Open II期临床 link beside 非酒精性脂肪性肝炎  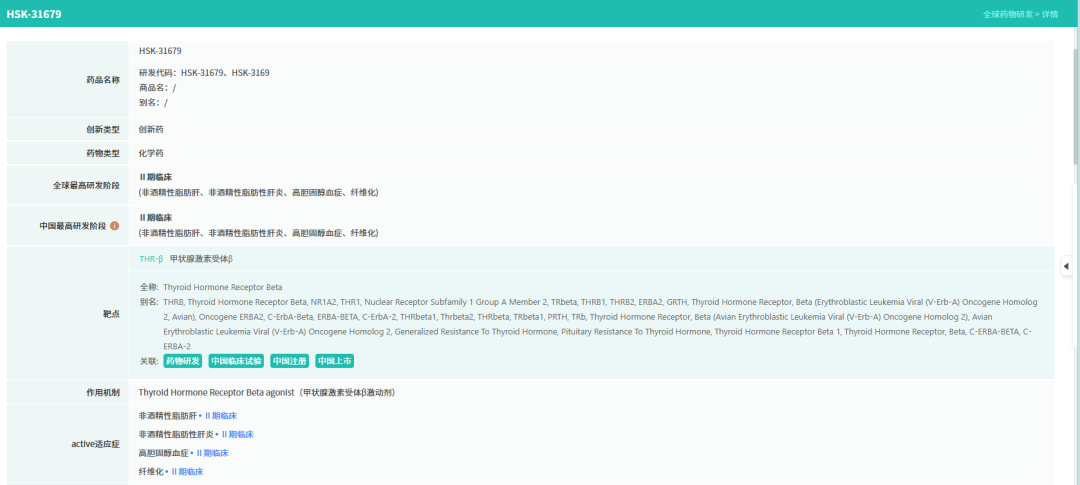coord(237,435)
